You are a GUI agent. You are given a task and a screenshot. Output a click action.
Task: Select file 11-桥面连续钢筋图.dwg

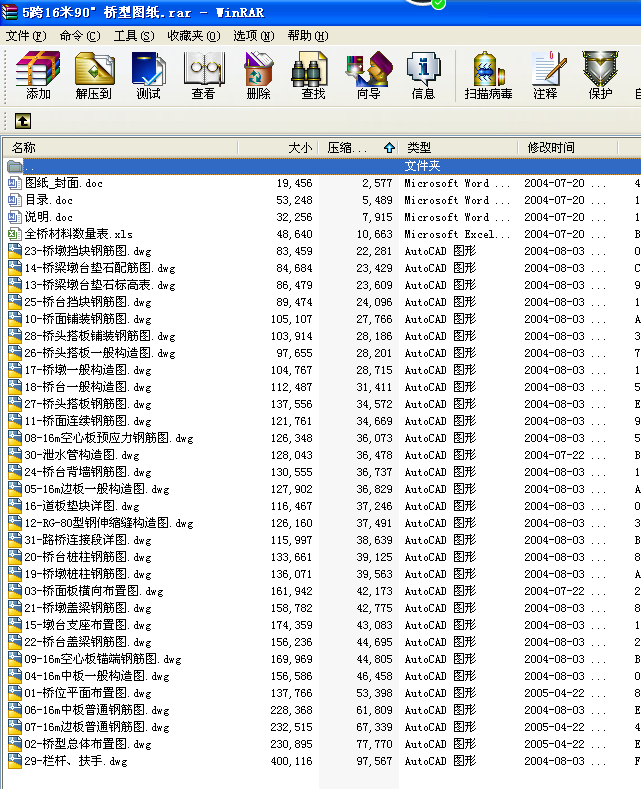pos(88,421)
